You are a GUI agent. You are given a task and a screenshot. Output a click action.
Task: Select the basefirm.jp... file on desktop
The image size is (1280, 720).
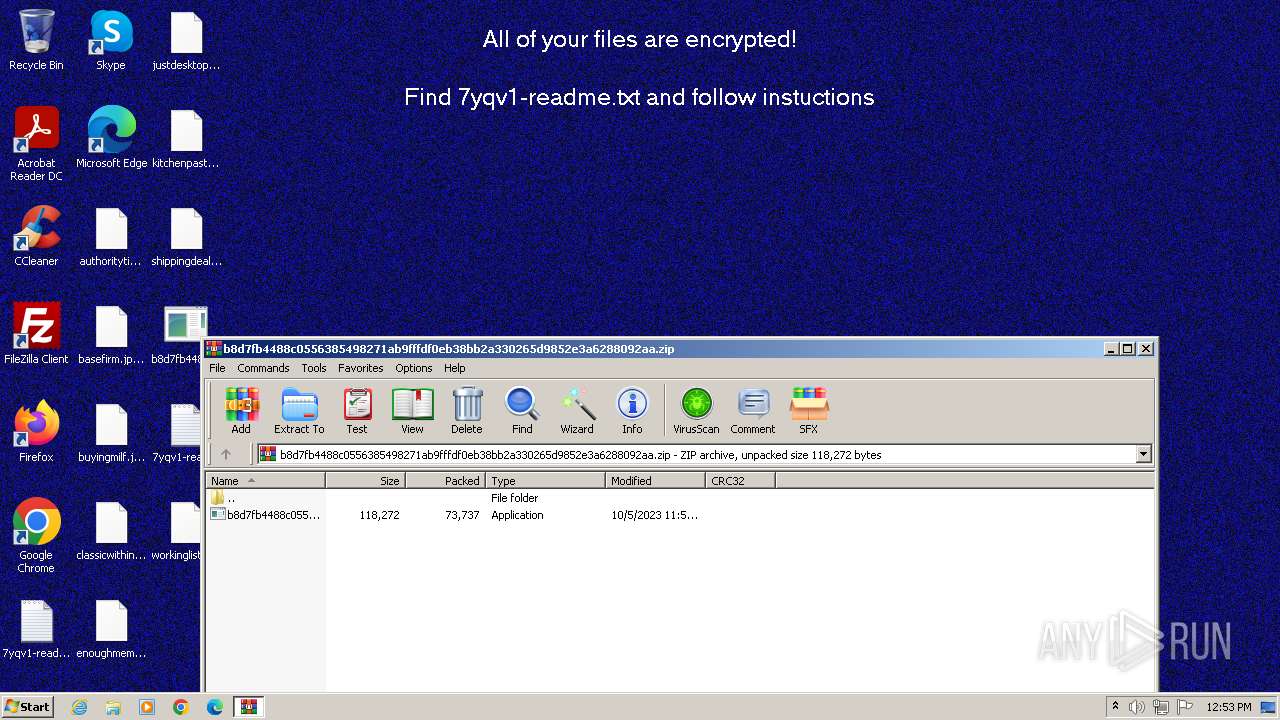pos(111,334)
